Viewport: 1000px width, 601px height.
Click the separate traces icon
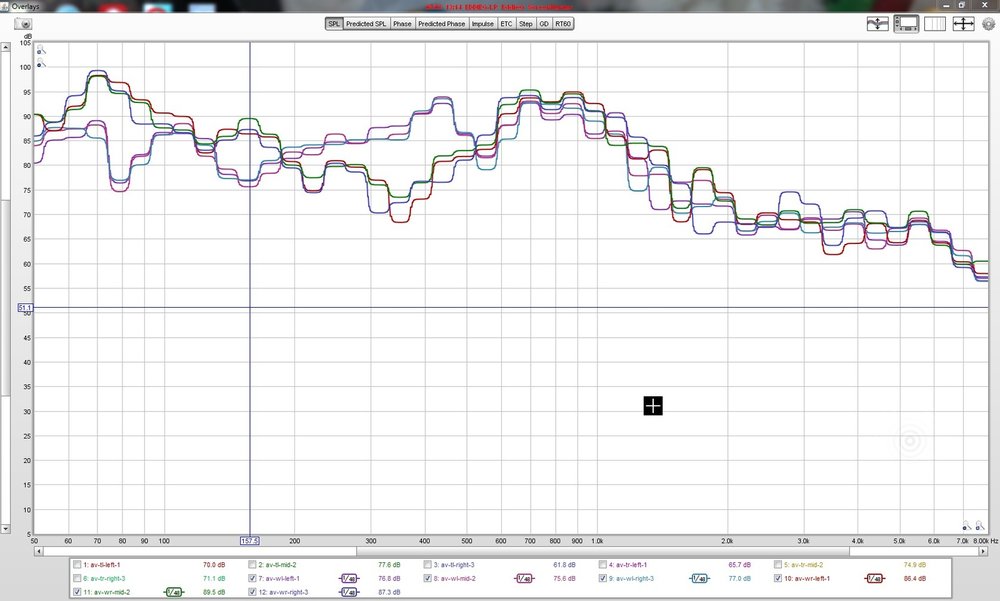(878, 24)
